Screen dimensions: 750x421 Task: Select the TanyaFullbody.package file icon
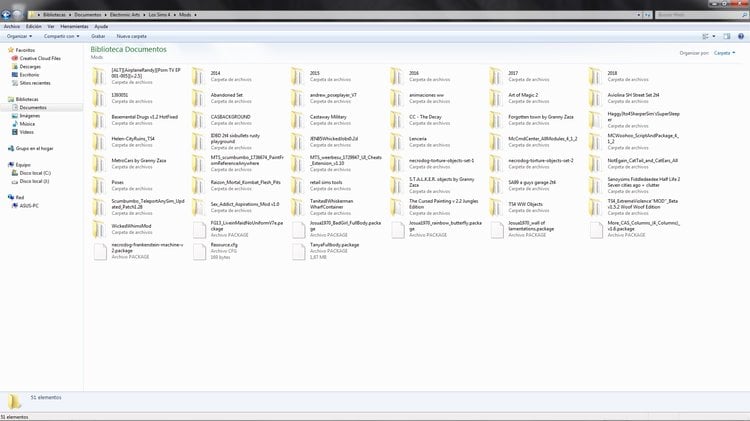(298, 252)
